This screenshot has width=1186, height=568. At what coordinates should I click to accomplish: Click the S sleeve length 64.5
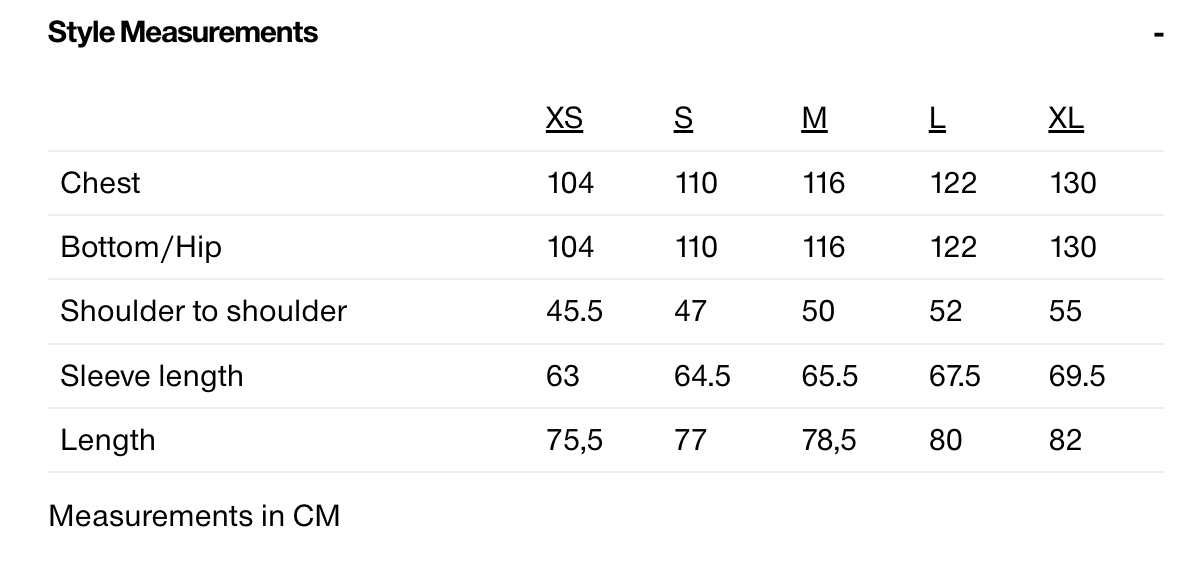pyautogui.click(x=702, y=376)
